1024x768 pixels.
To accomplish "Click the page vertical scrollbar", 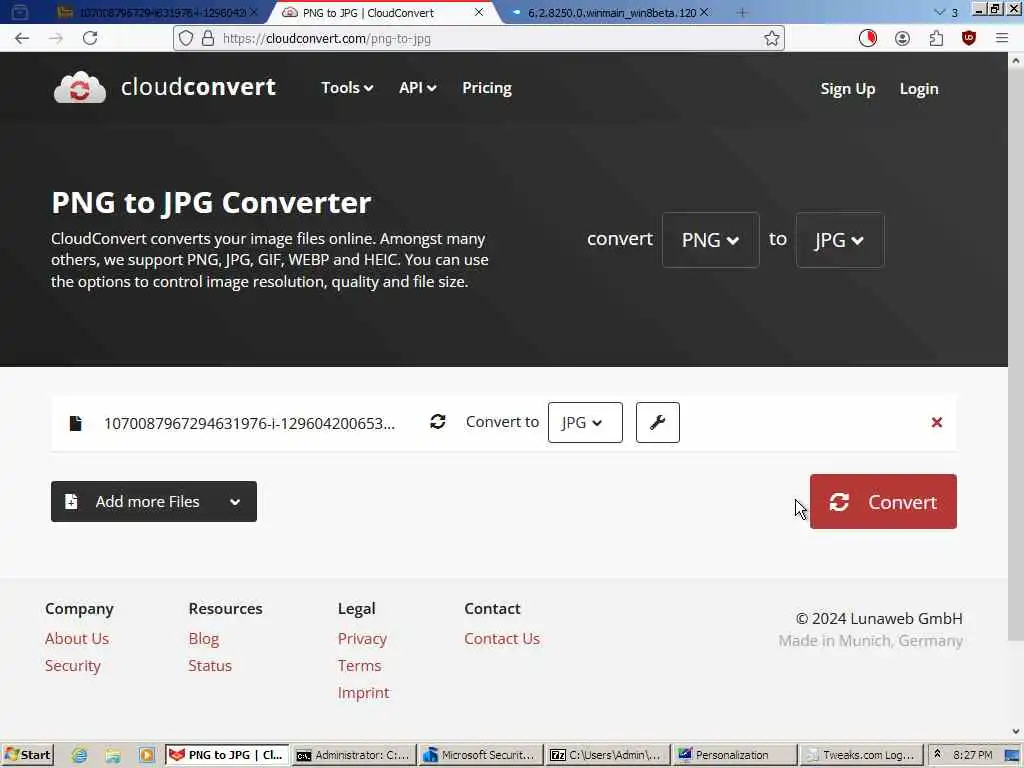I will pos(1016,353).
